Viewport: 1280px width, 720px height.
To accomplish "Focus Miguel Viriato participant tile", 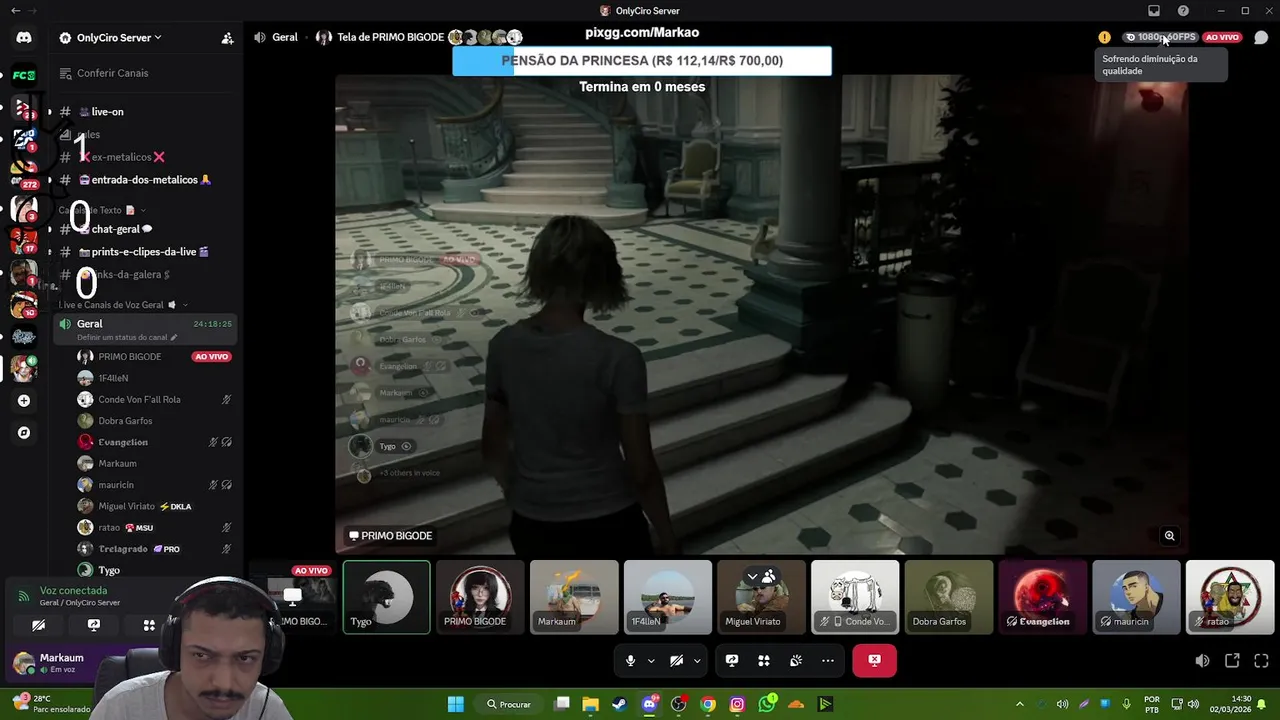I will [761, 597].
